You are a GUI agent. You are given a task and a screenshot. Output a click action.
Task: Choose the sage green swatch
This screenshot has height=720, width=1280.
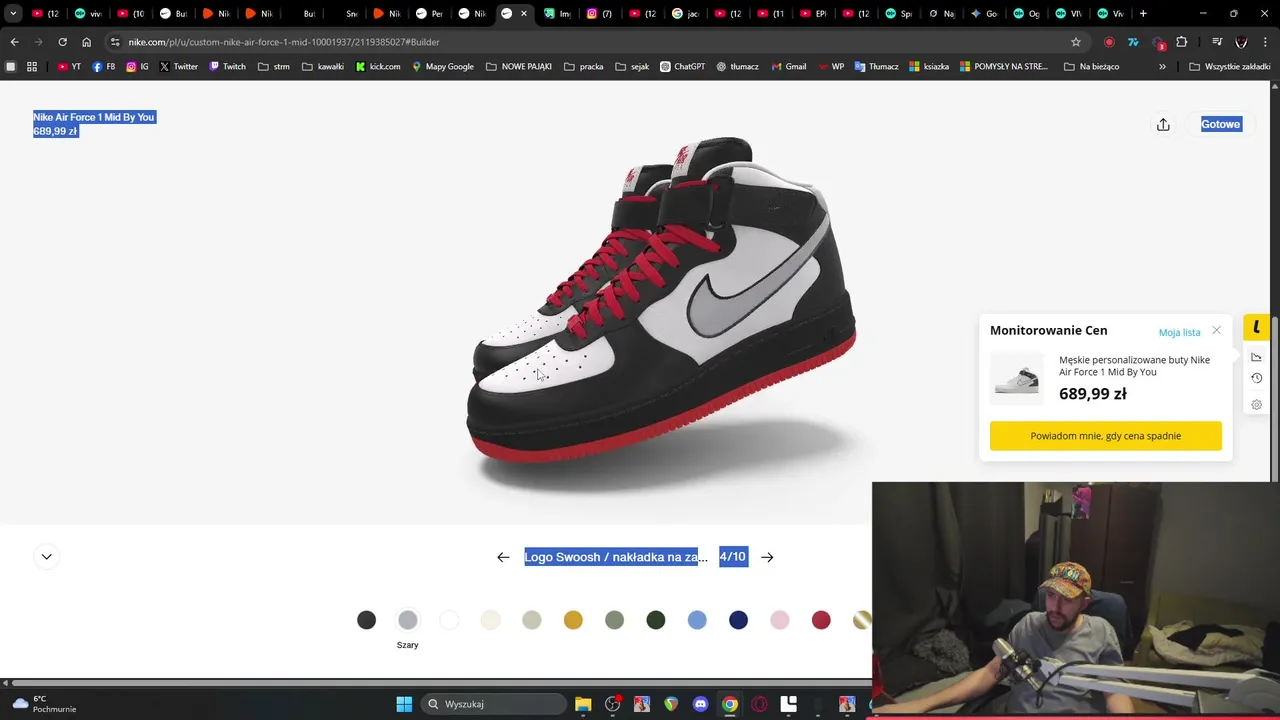[614, 620]
